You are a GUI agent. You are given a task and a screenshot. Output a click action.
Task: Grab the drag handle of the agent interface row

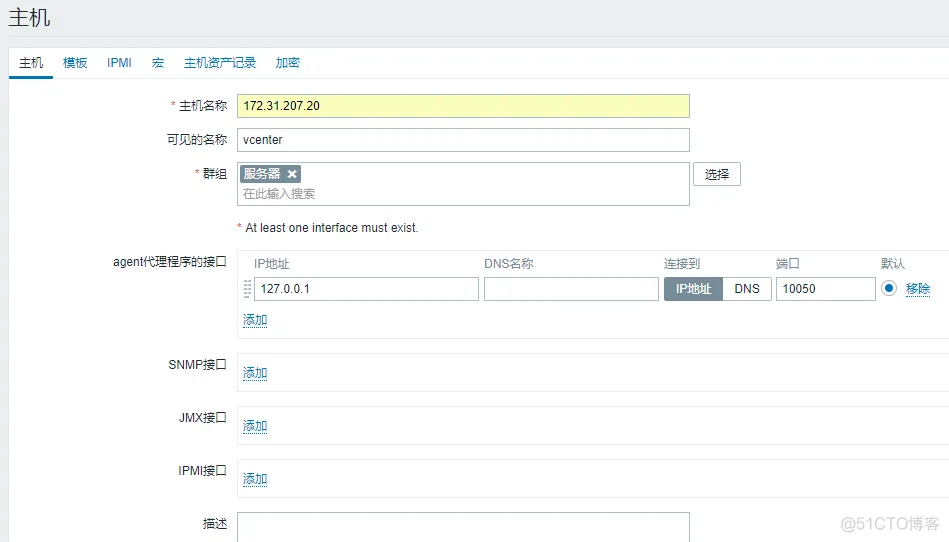click(247, 289)
